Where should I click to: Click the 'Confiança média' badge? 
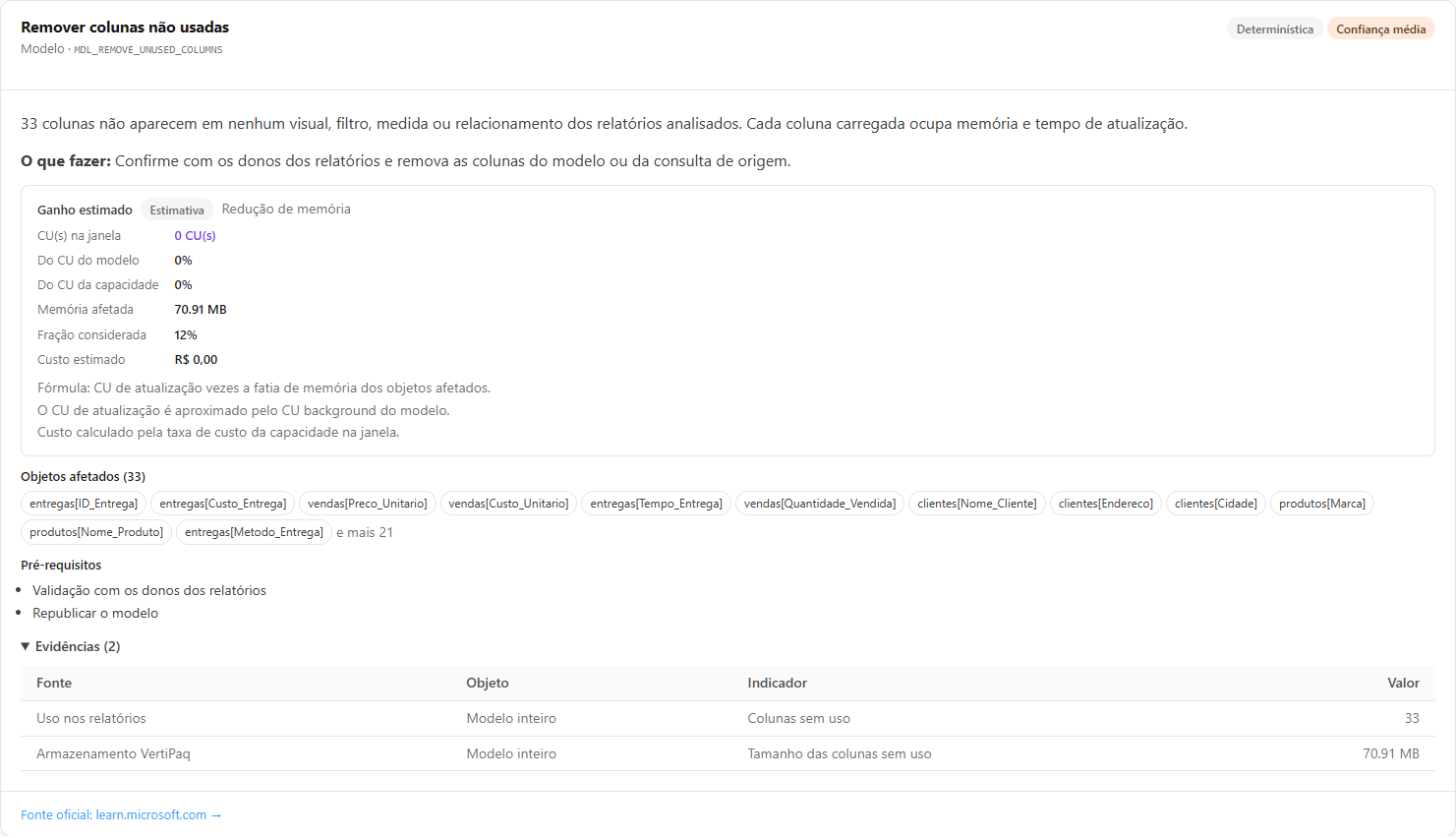tap(1381, 30)
